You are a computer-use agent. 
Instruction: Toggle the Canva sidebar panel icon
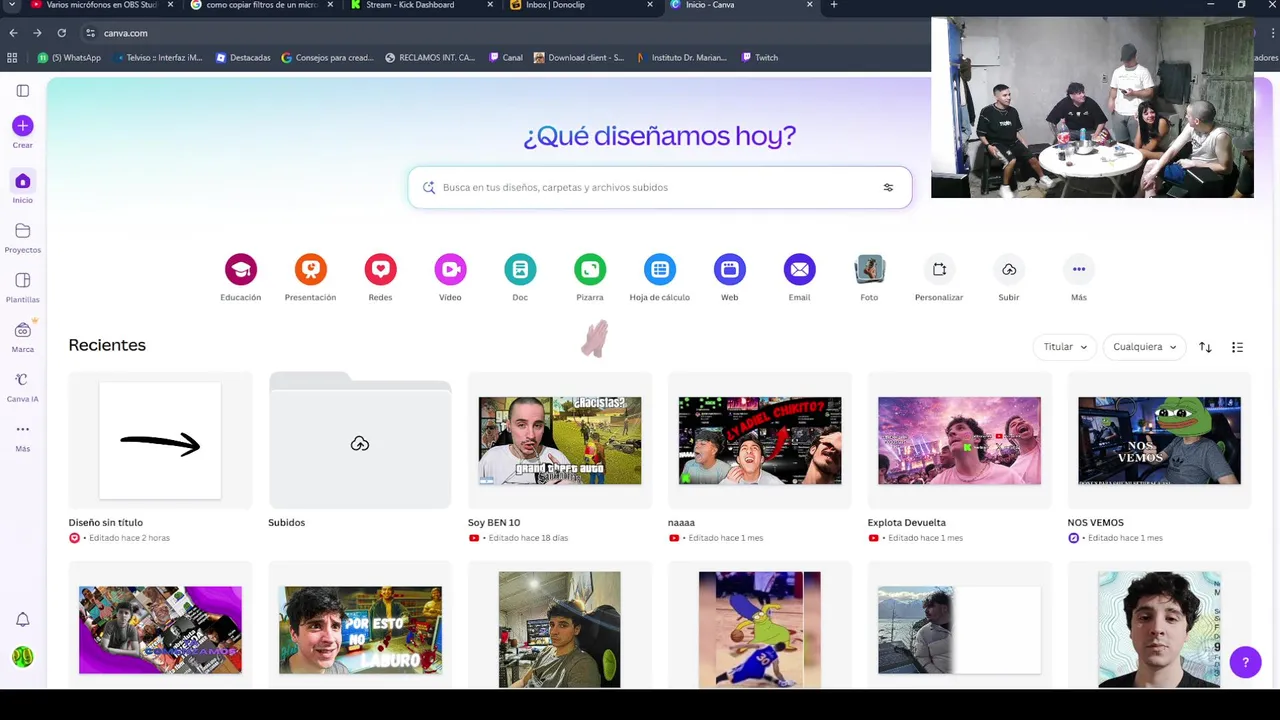point(23,91)
